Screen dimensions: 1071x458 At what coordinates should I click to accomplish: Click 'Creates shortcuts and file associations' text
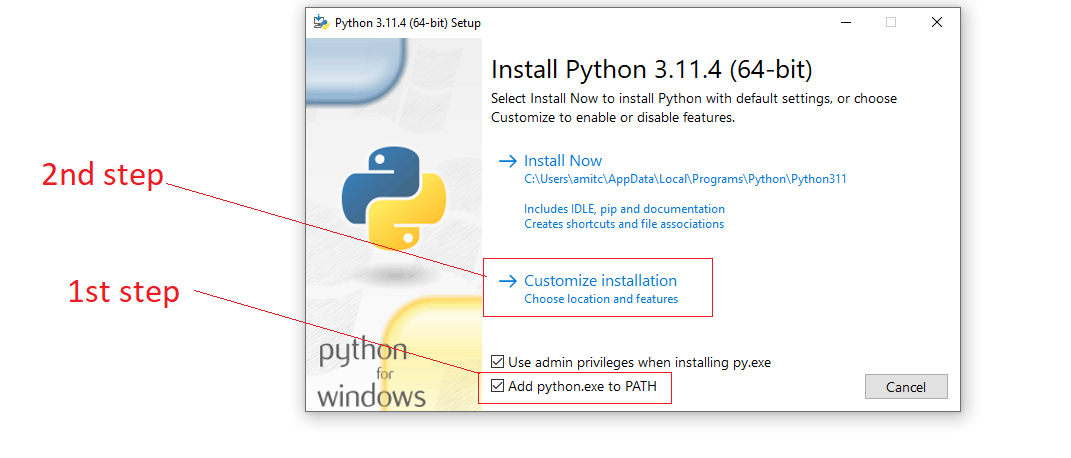[x=624, y=224]
